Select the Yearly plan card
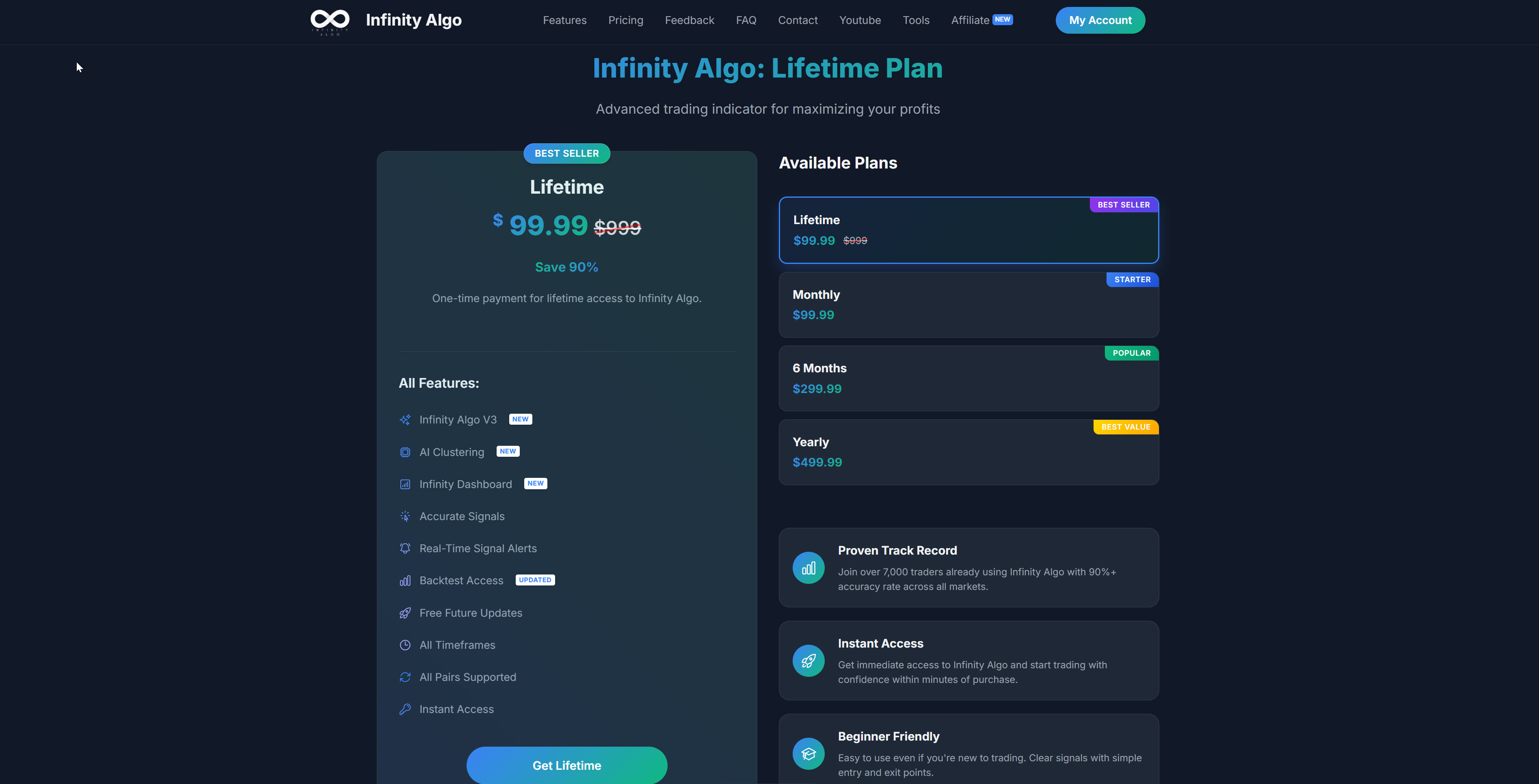1539x784 pixels. click(x=968, y=452)
